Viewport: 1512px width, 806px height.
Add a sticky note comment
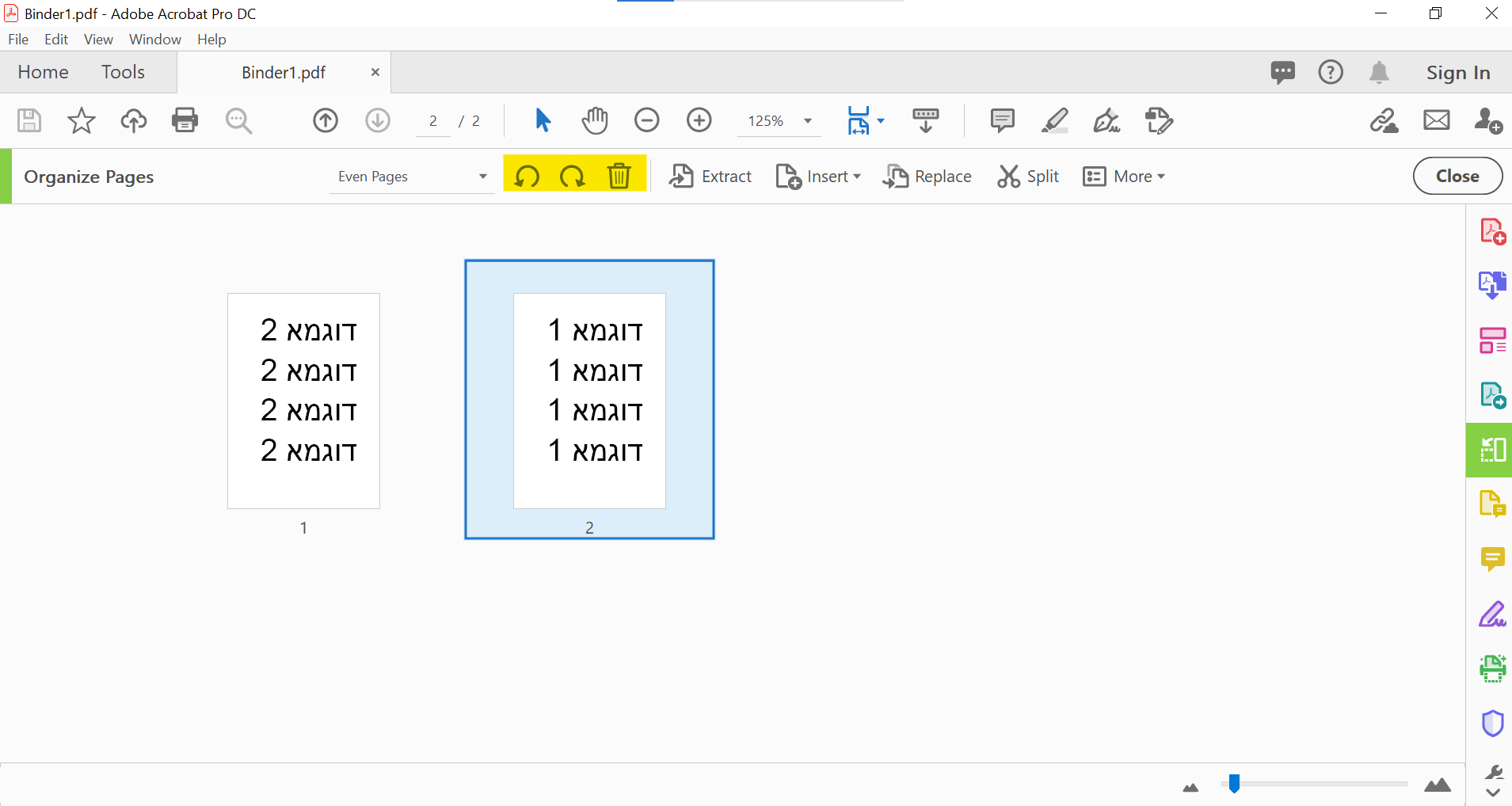point(1002,120)
